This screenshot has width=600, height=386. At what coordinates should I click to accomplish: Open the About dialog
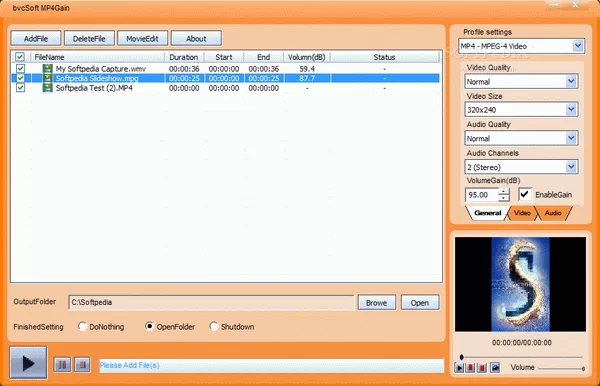(x=196, y=39)
